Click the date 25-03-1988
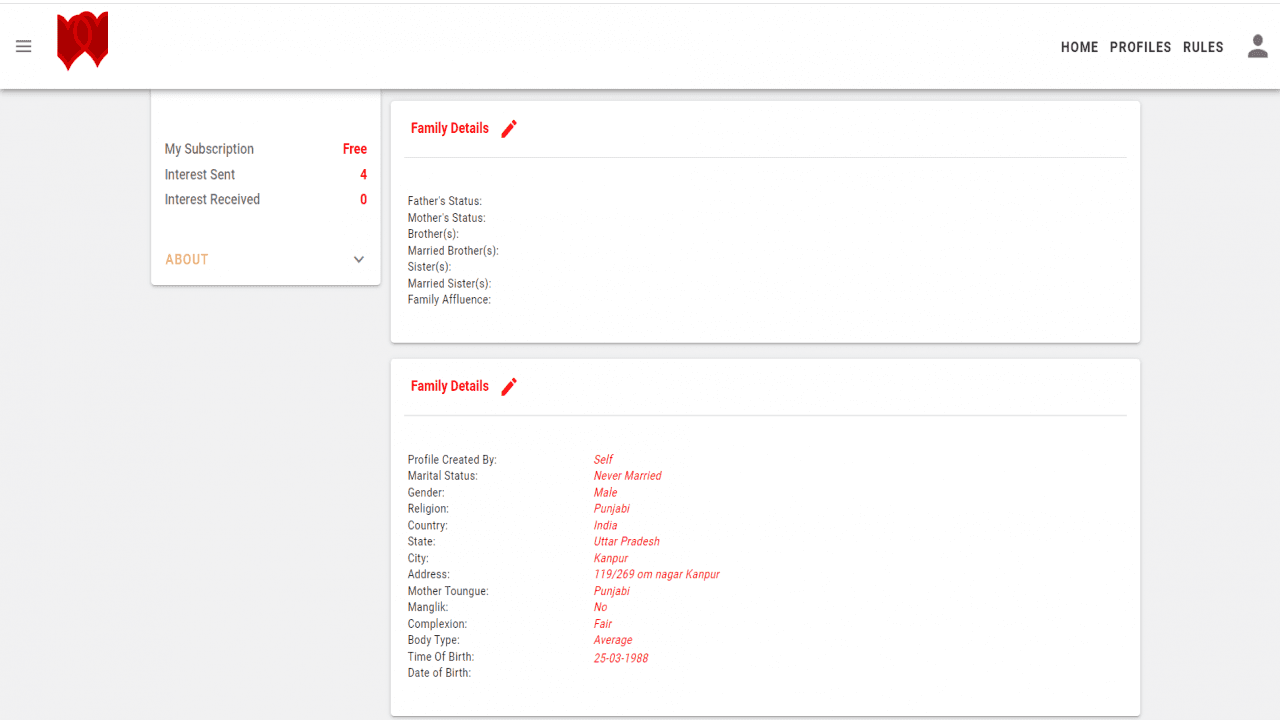 tap(621, 658)
